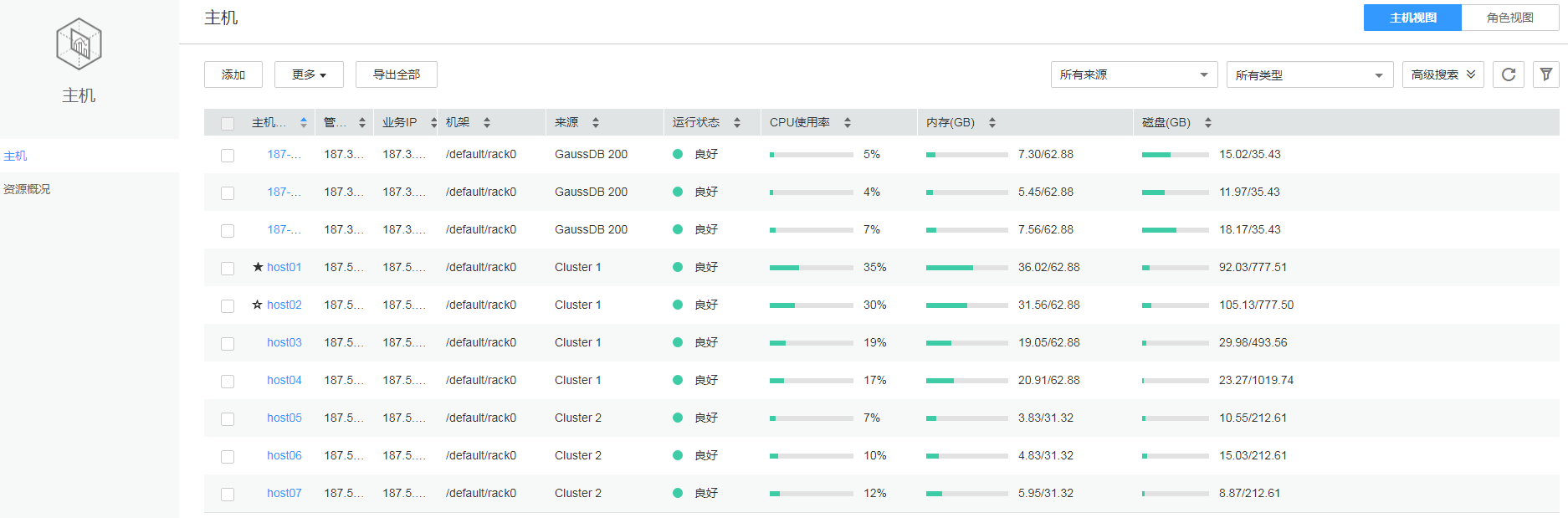The width and height of the screenshot is (1568, 518).
Task: Switch to 角色视图 tab
Action: (x=1509, y=18)
